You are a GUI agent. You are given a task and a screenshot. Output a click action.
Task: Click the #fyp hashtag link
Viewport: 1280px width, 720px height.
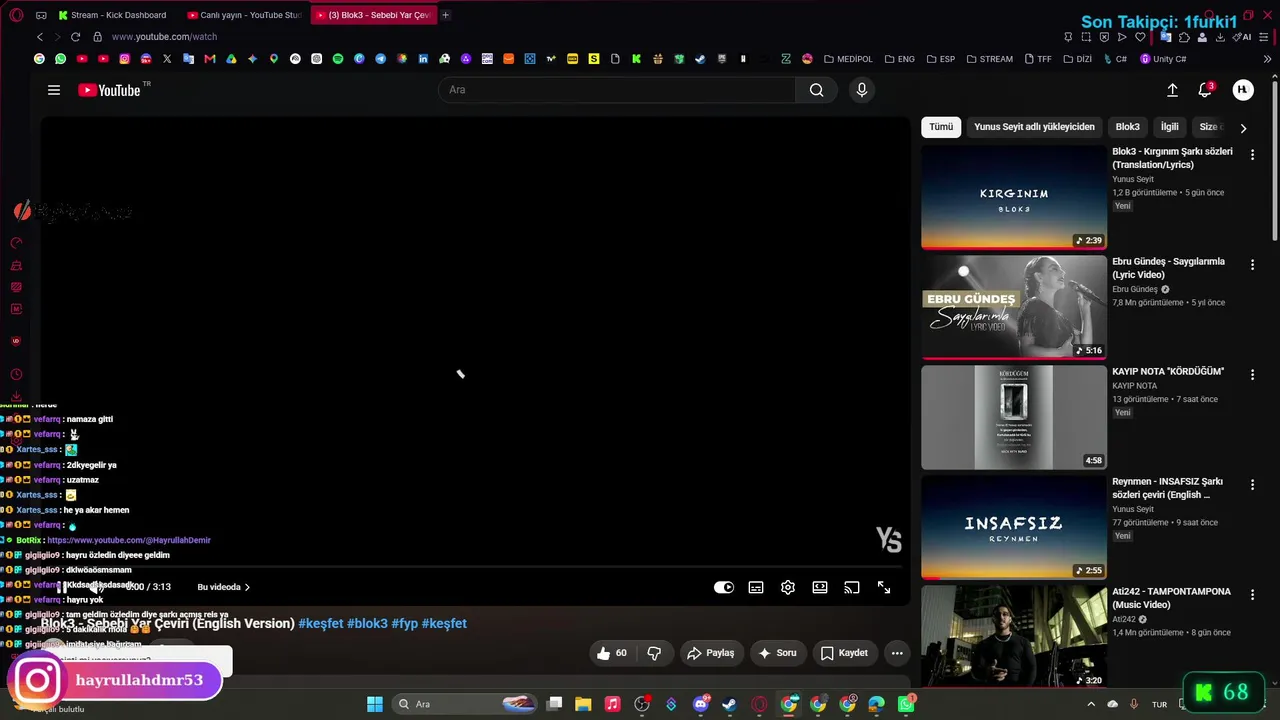click(x=405, y=623)
